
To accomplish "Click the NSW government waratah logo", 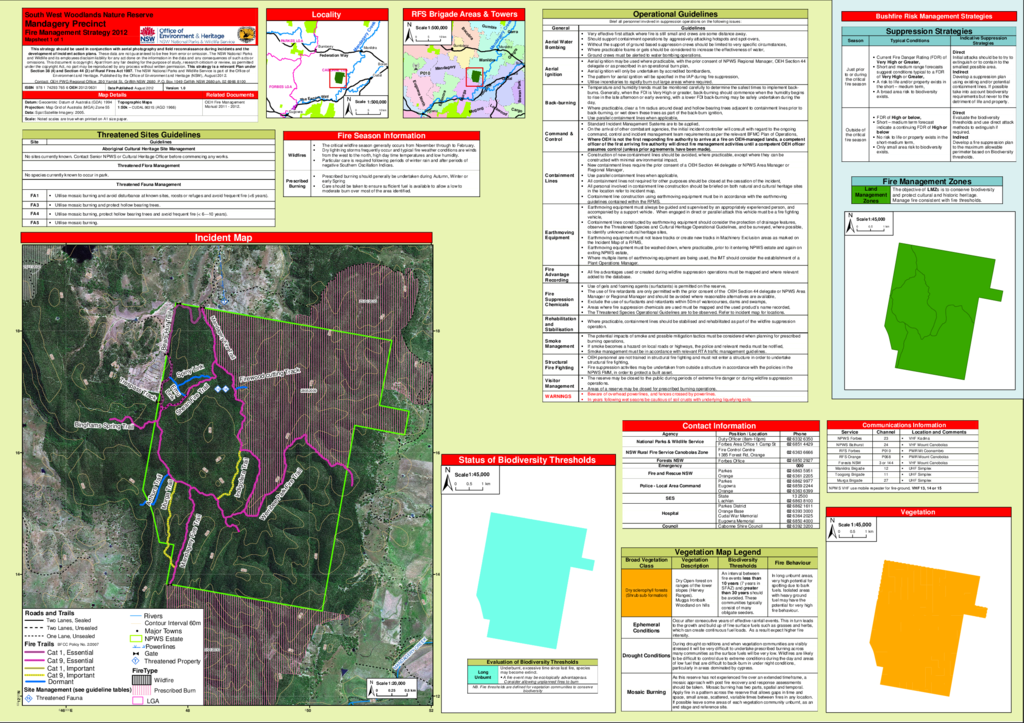I will [148, 35].
